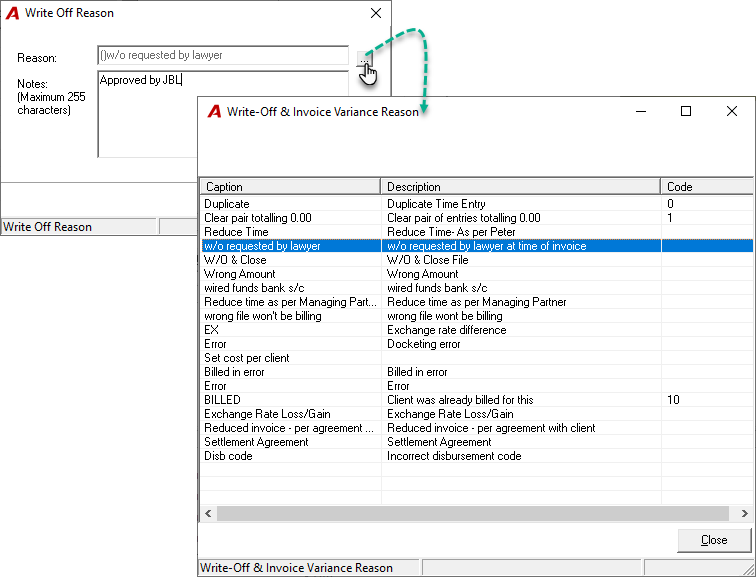Sort by the Code column header
Image resolution: width=756 pixels, height=577 pixels.
click(x=707, y=187)
